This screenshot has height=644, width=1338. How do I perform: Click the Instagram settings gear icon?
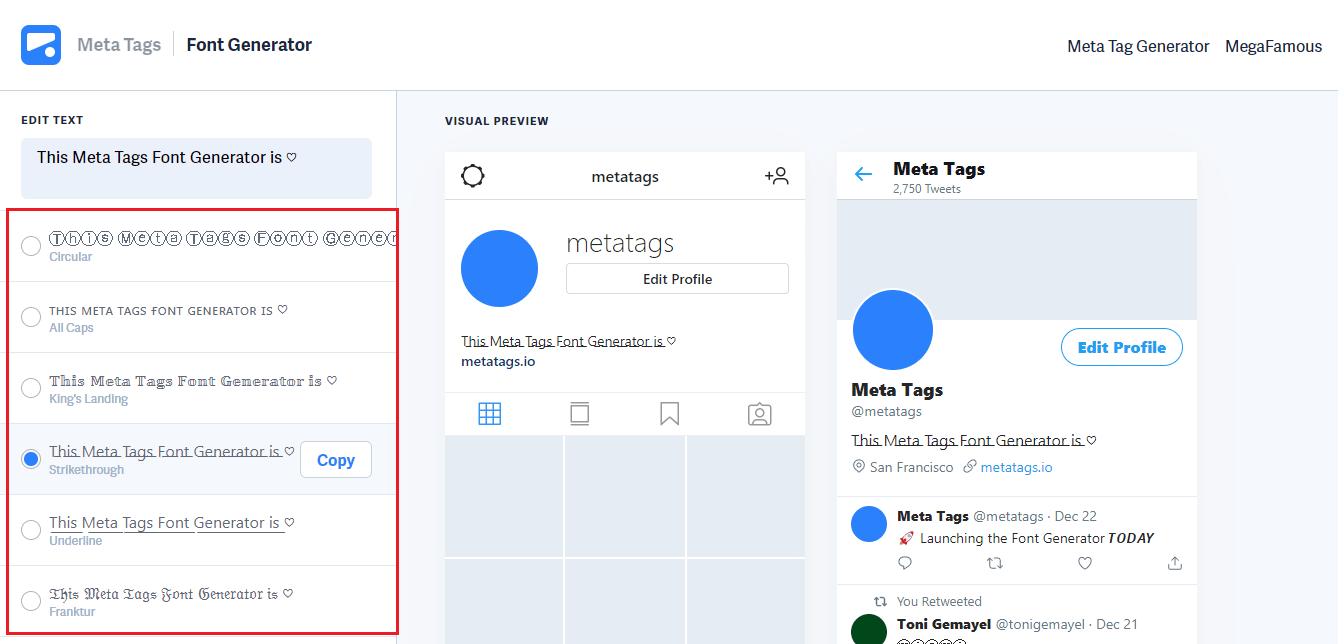tap(473, 177)
